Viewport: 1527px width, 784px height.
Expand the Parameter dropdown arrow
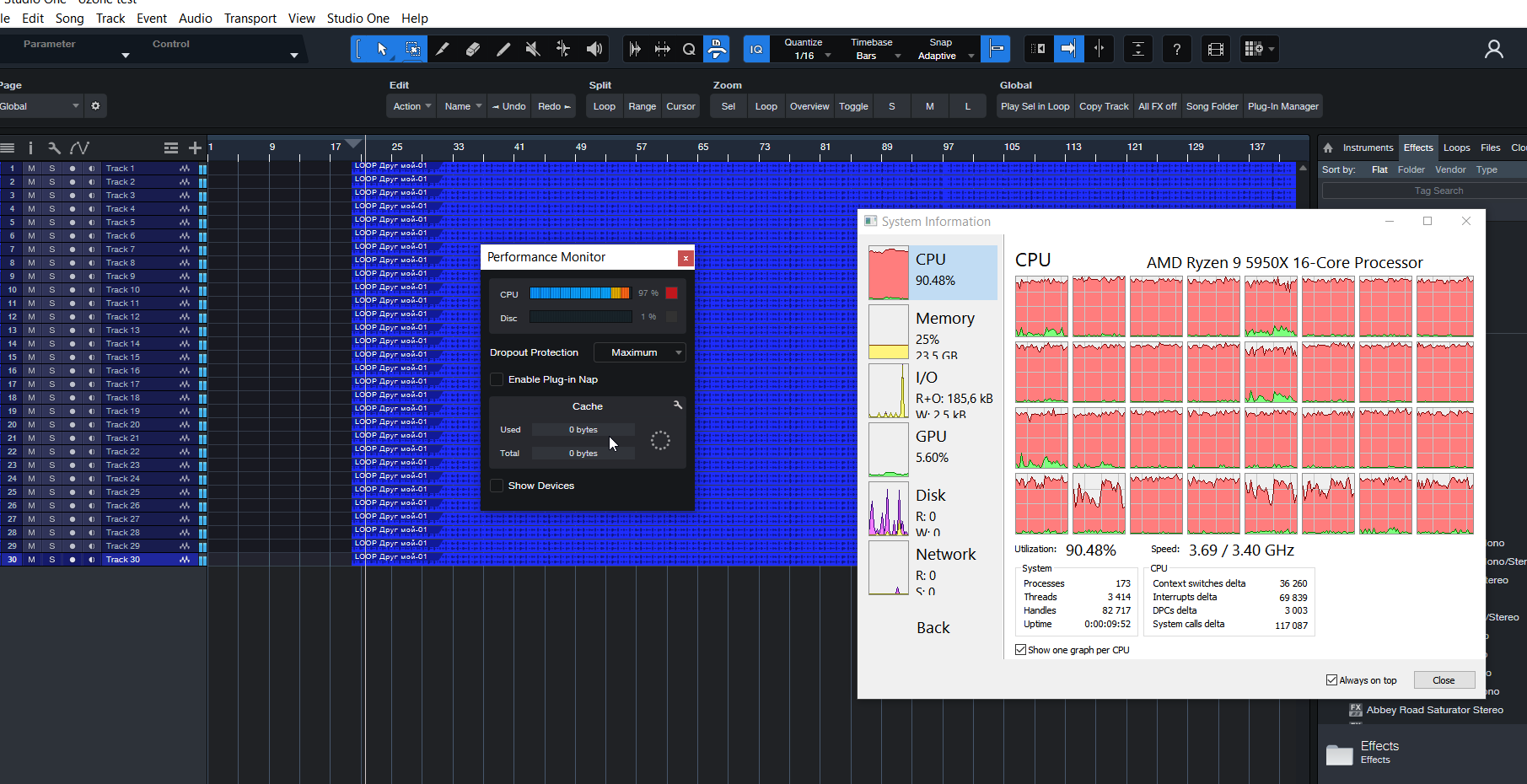point(126,56)
